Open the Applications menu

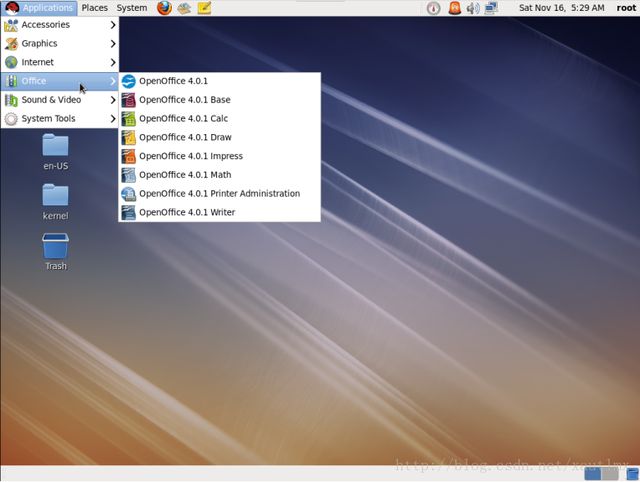pos(40,8)
